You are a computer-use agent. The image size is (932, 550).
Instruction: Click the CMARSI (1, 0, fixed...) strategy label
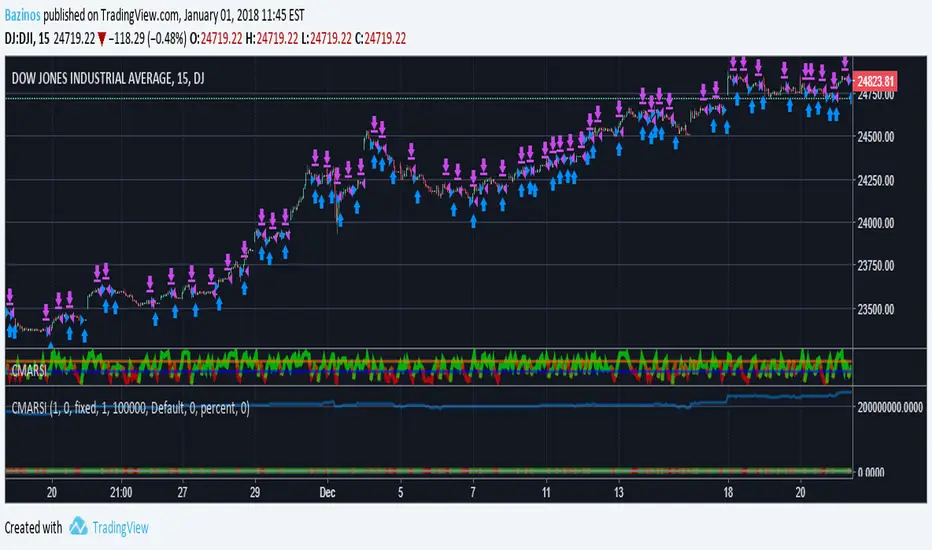[130, 408]
